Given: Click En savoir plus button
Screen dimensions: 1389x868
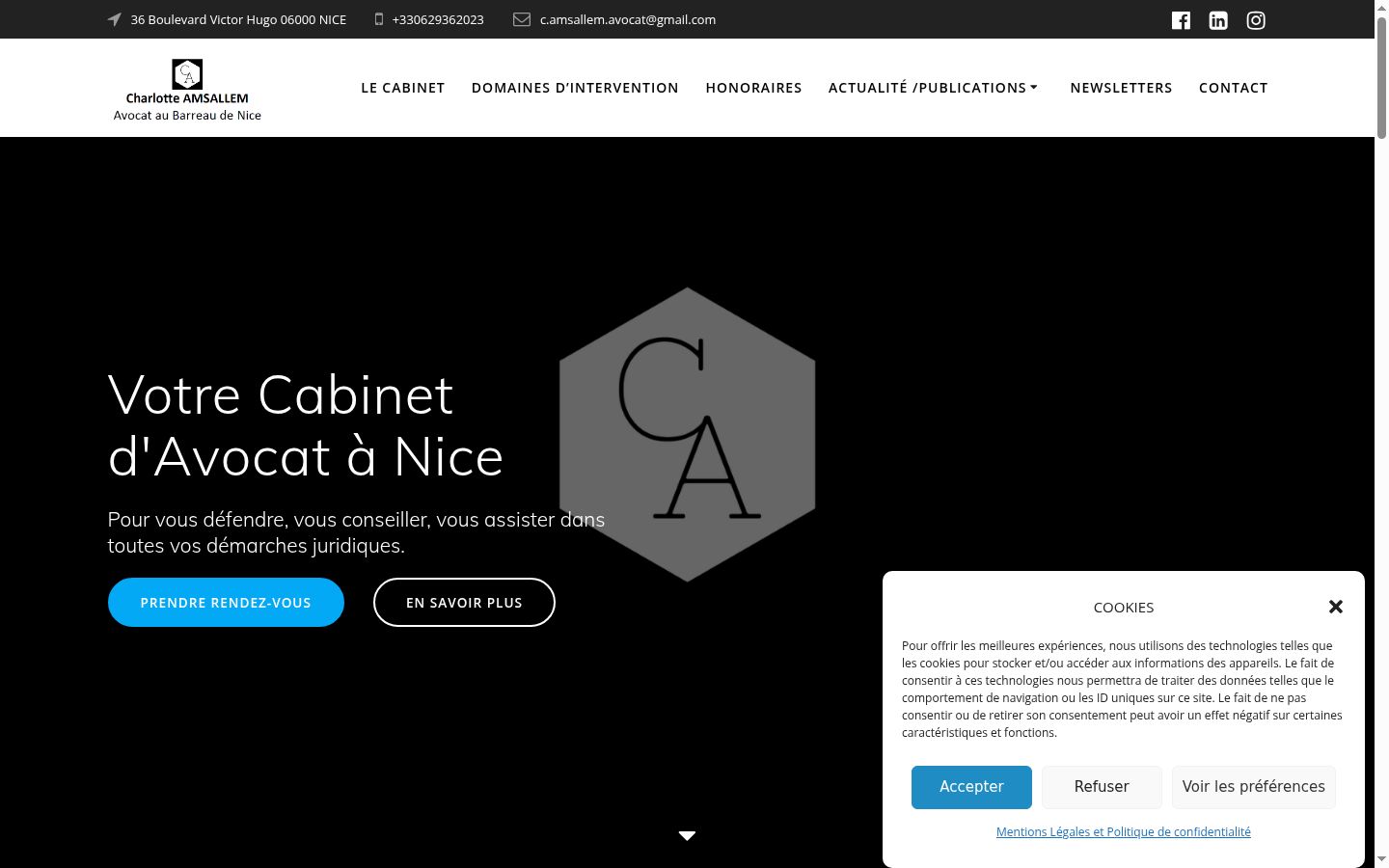Looking at the screenshot, I should pos(464,603).
